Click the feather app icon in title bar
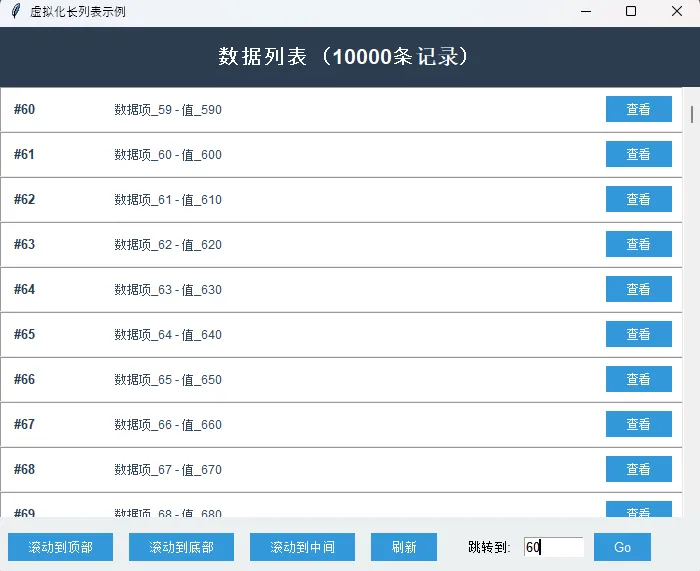 pyautogui.click(x=15, y=12)
